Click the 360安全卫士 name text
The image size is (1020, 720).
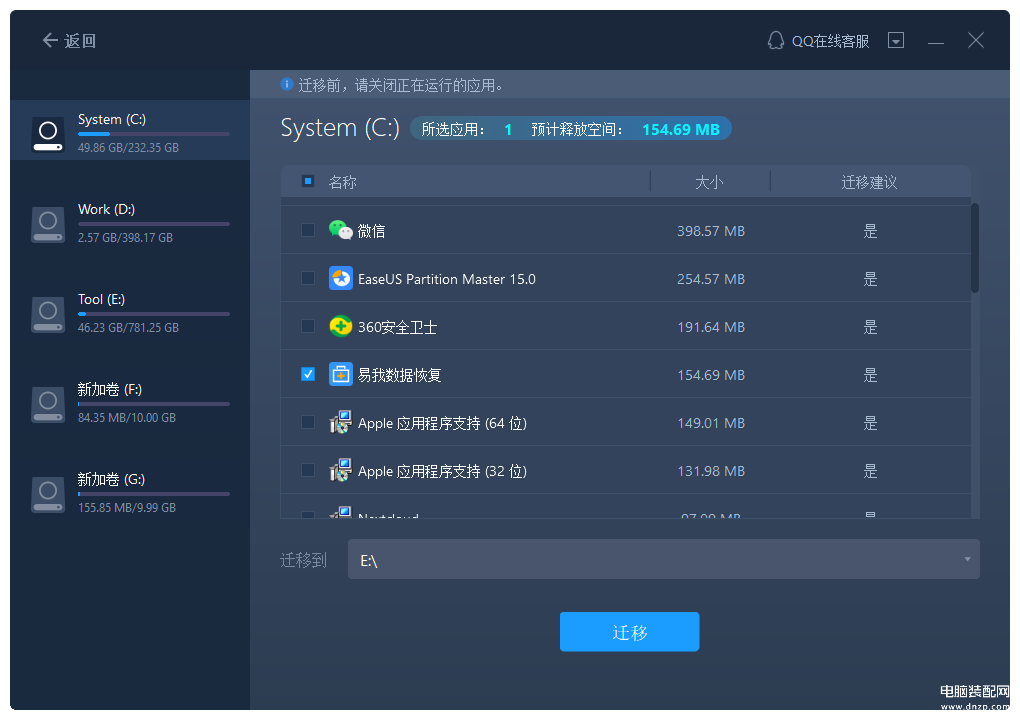(x=397, y=327)
